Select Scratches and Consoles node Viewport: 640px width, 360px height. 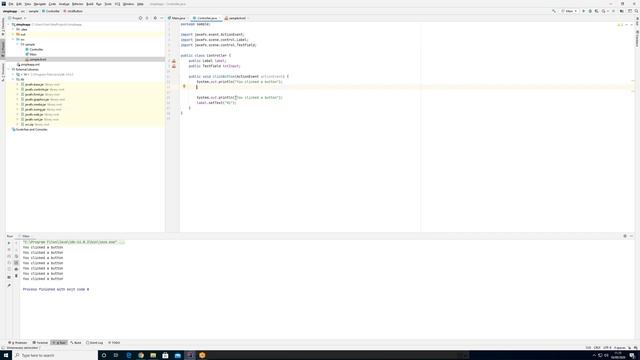tap(29, 129)
